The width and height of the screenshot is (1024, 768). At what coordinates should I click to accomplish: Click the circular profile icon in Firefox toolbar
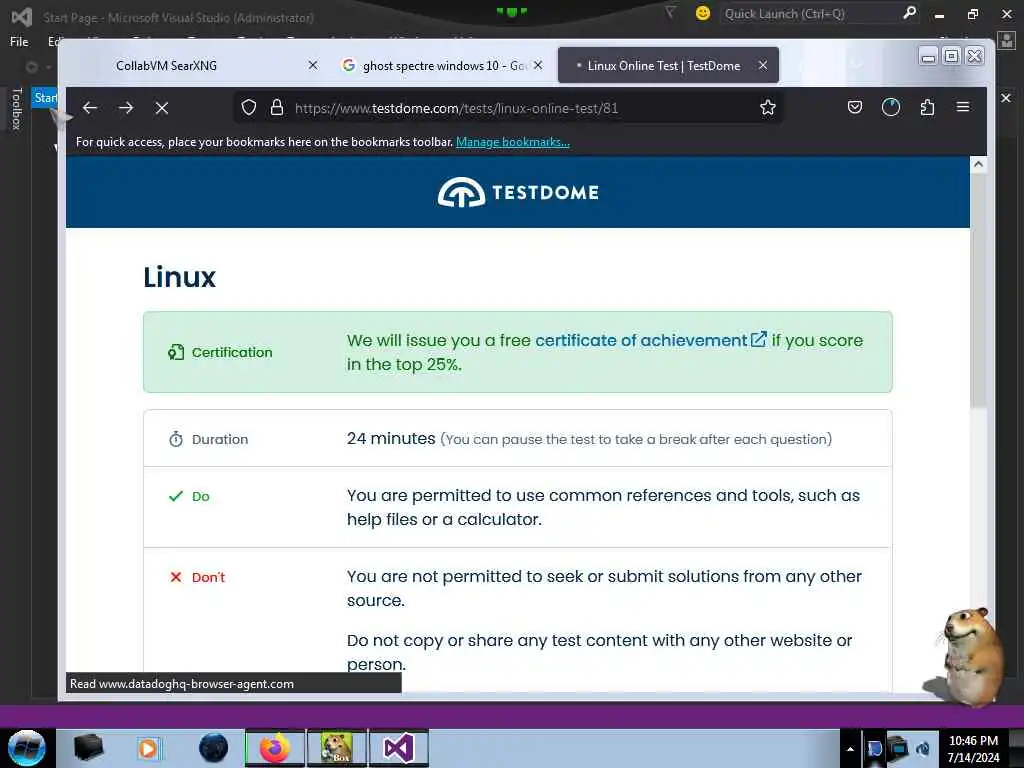click(x=891, y=107)
